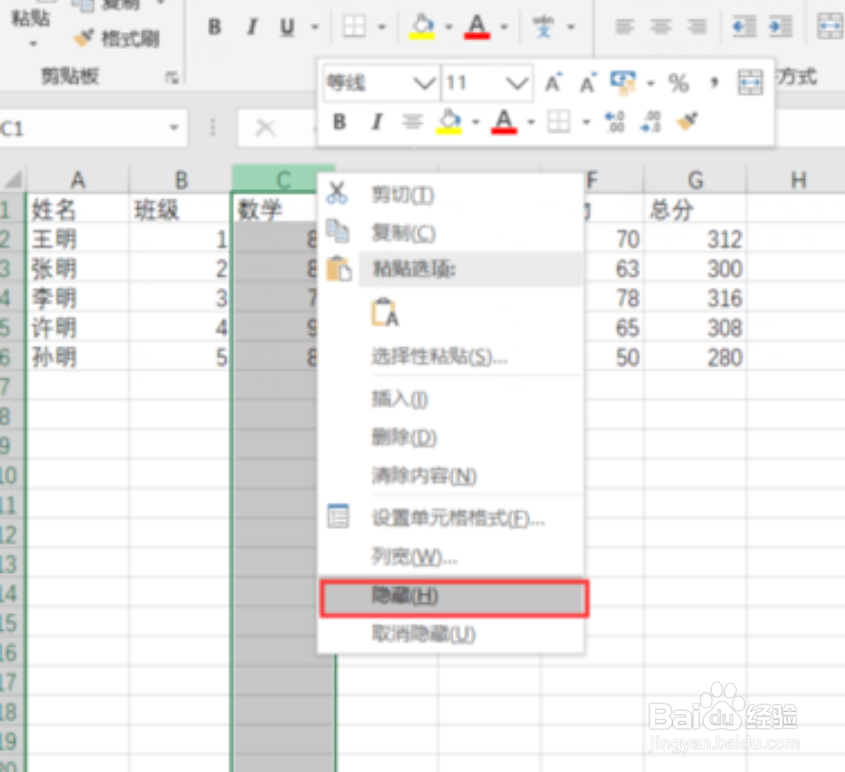Image resolution: width=845 pixels, height=772 pixels.
Task: Open the borders dropdown arrow in the ribbon
Action: pyautogui.click(x=382, y=27)
